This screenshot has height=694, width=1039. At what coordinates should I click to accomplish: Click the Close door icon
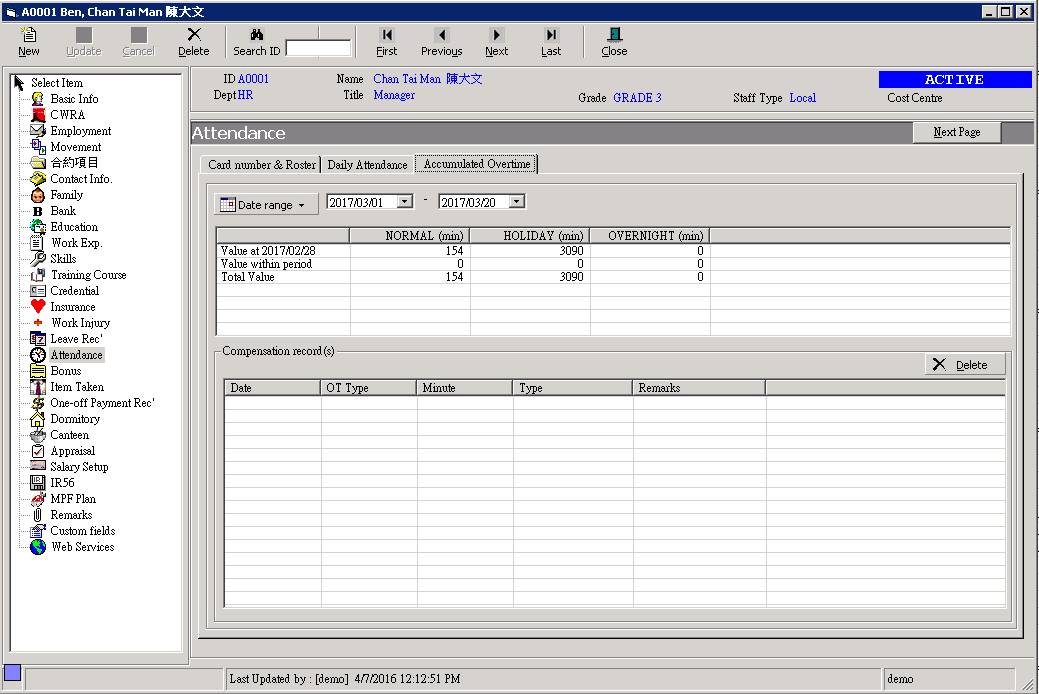tap(614, 36)
